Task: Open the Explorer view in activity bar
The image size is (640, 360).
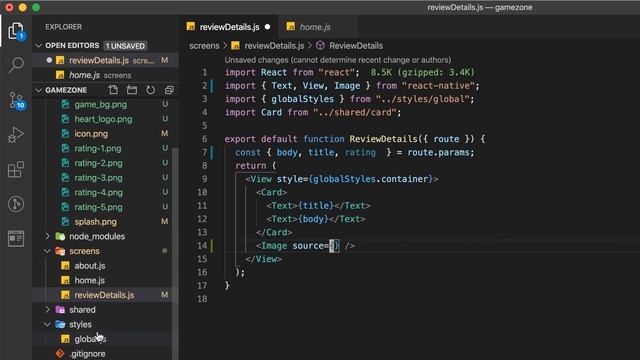Action: [16, 31]
